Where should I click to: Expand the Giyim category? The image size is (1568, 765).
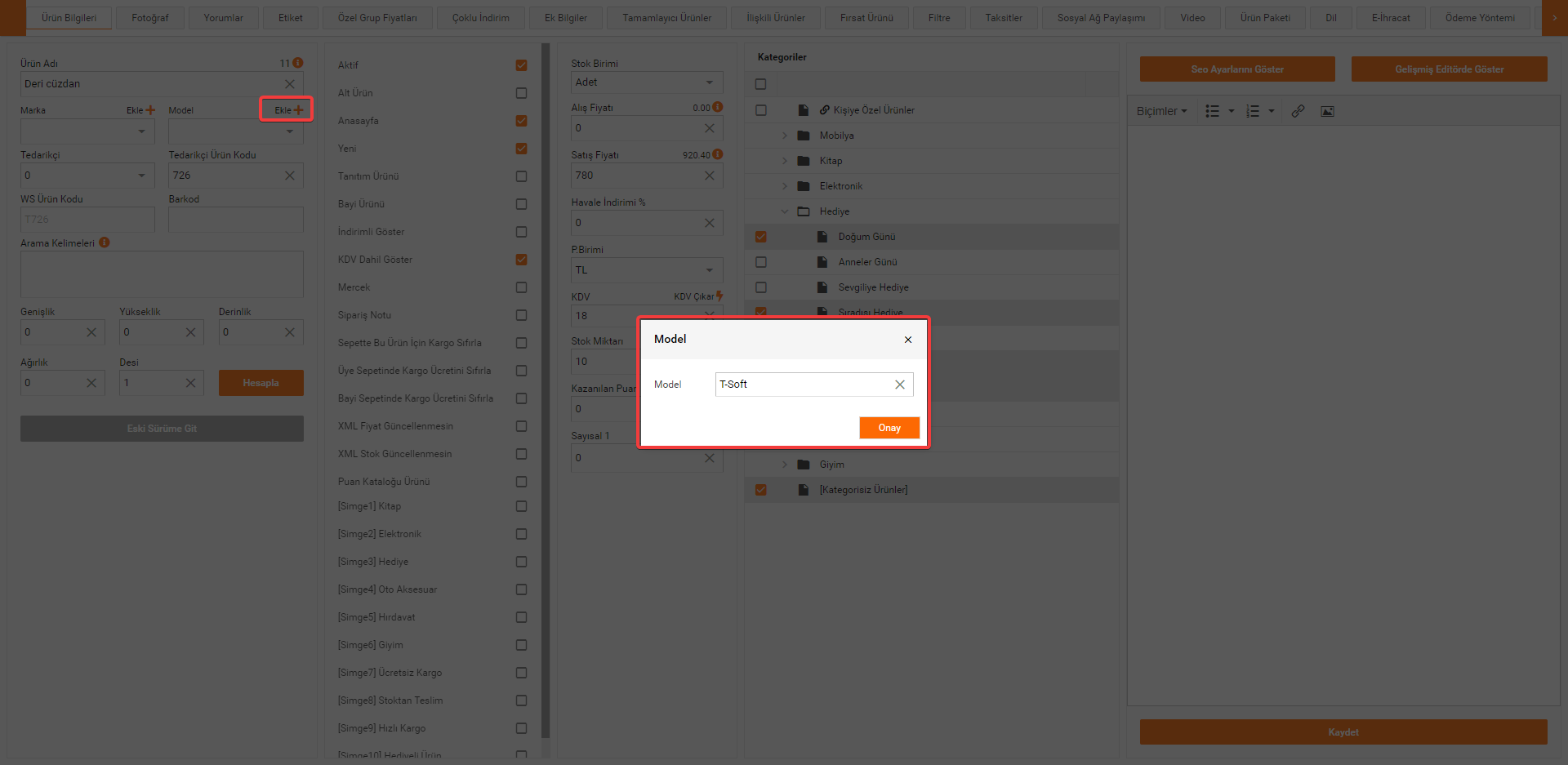tap(785, 465)
